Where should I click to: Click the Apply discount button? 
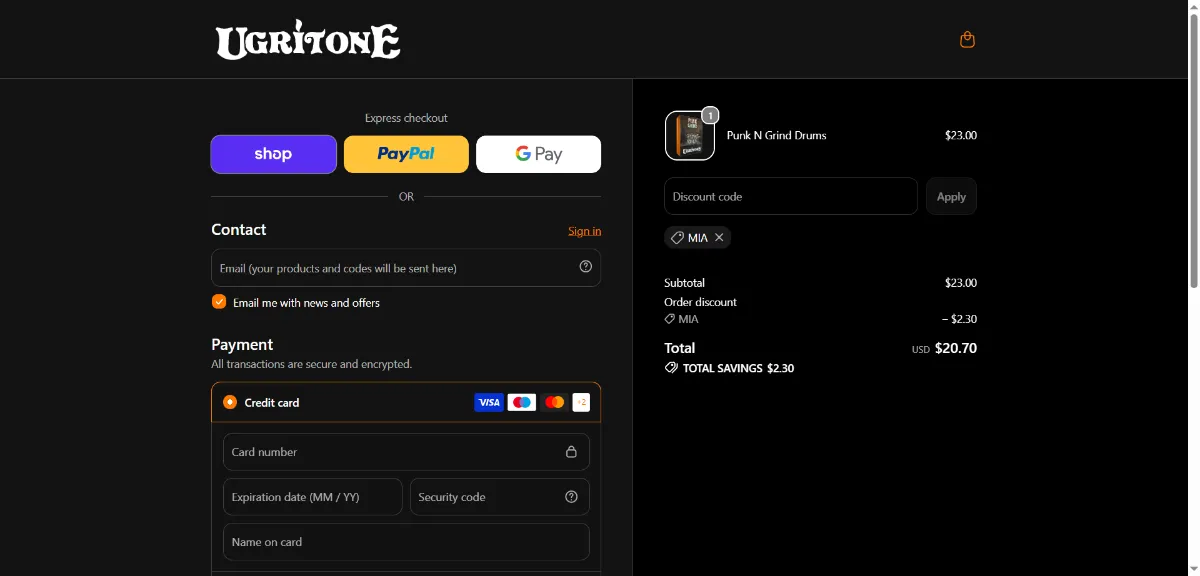tap(951, 196)
